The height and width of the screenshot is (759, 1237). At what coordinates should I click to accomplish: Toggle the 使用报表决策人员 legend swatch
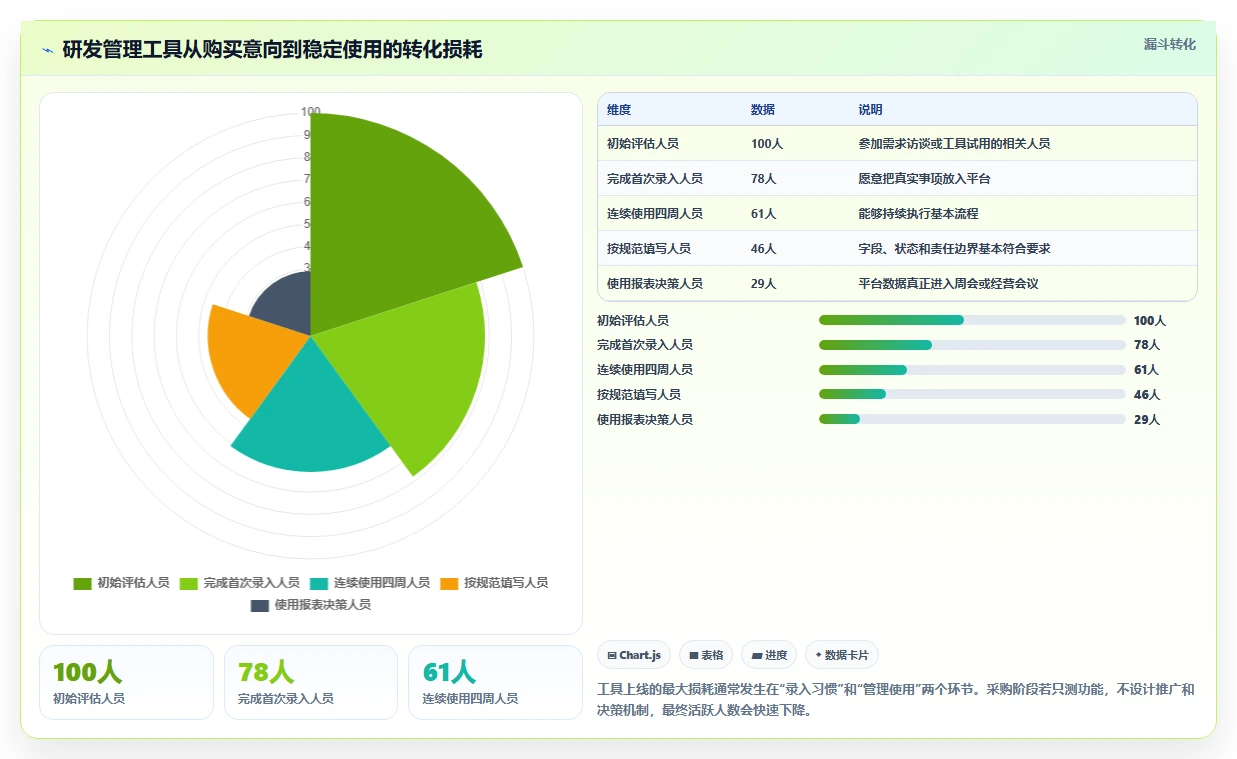point(260,605)
